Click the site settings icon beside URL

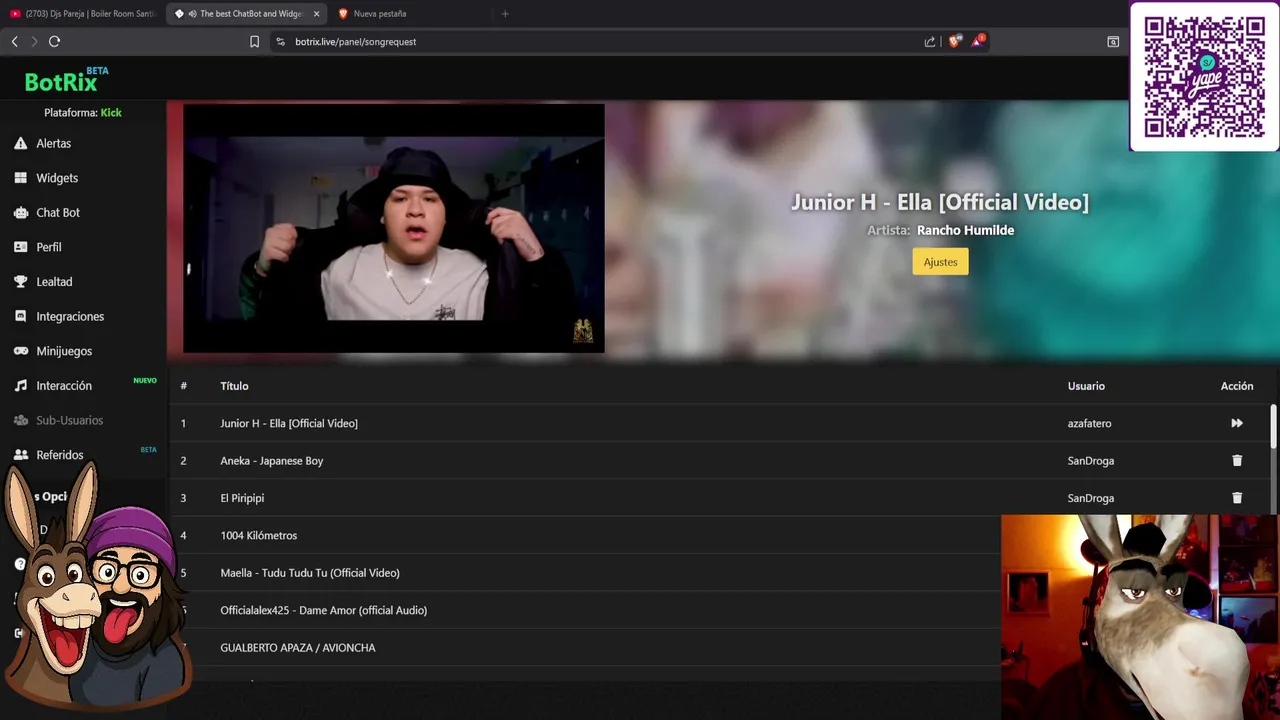click(280, 41)
